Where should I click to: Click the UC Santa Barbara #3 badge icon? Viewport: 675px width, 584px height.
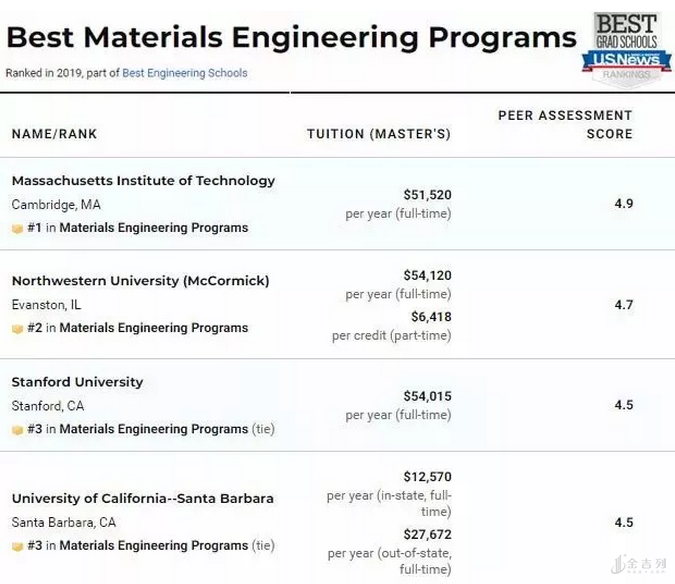(x=17, y=546)
